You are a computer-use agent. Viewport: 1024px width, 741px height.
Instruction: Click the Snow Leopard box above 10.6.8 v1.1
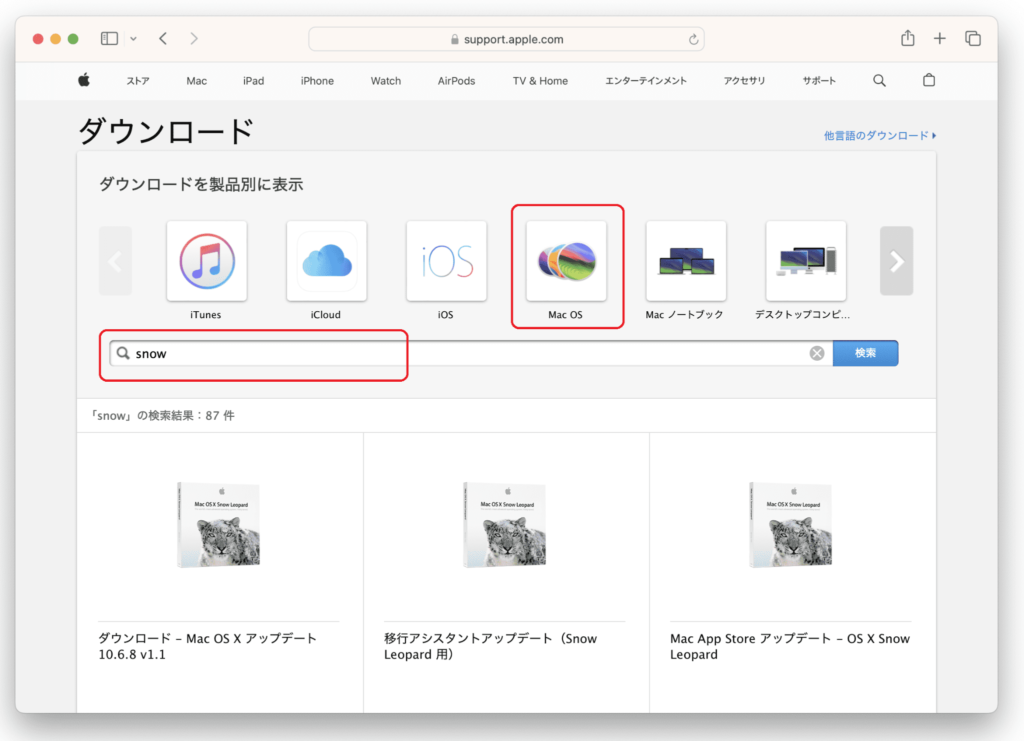tap(219, 525)
